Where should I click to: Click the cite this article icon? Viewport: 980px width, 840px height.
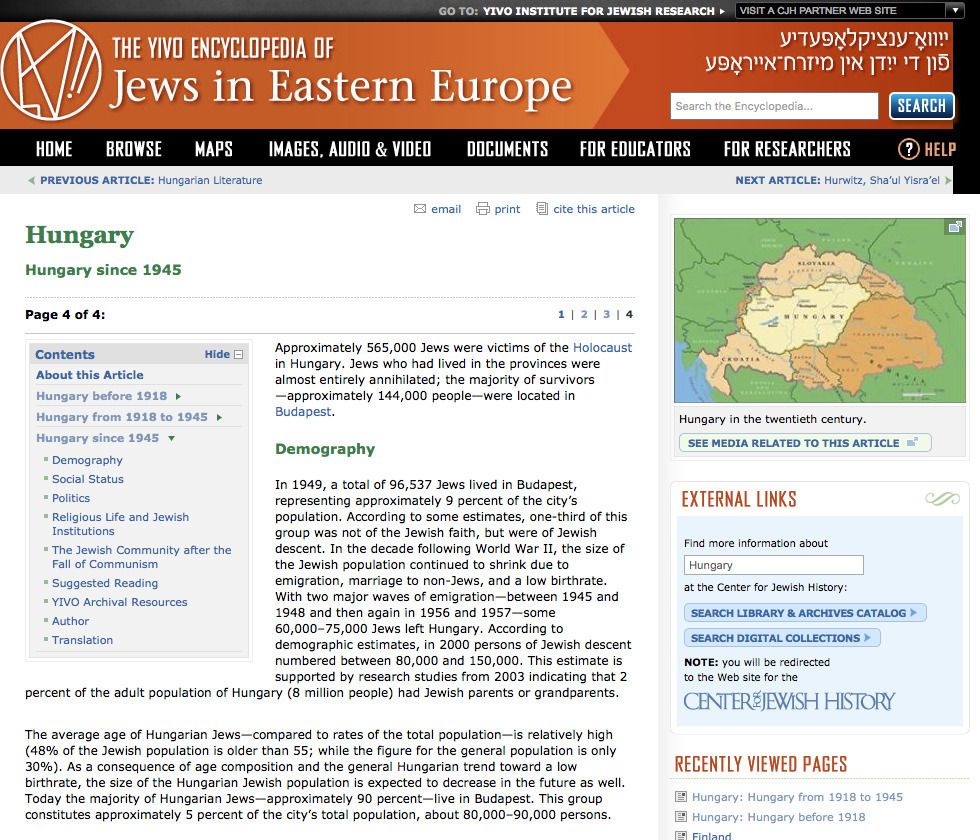point(541,209)
